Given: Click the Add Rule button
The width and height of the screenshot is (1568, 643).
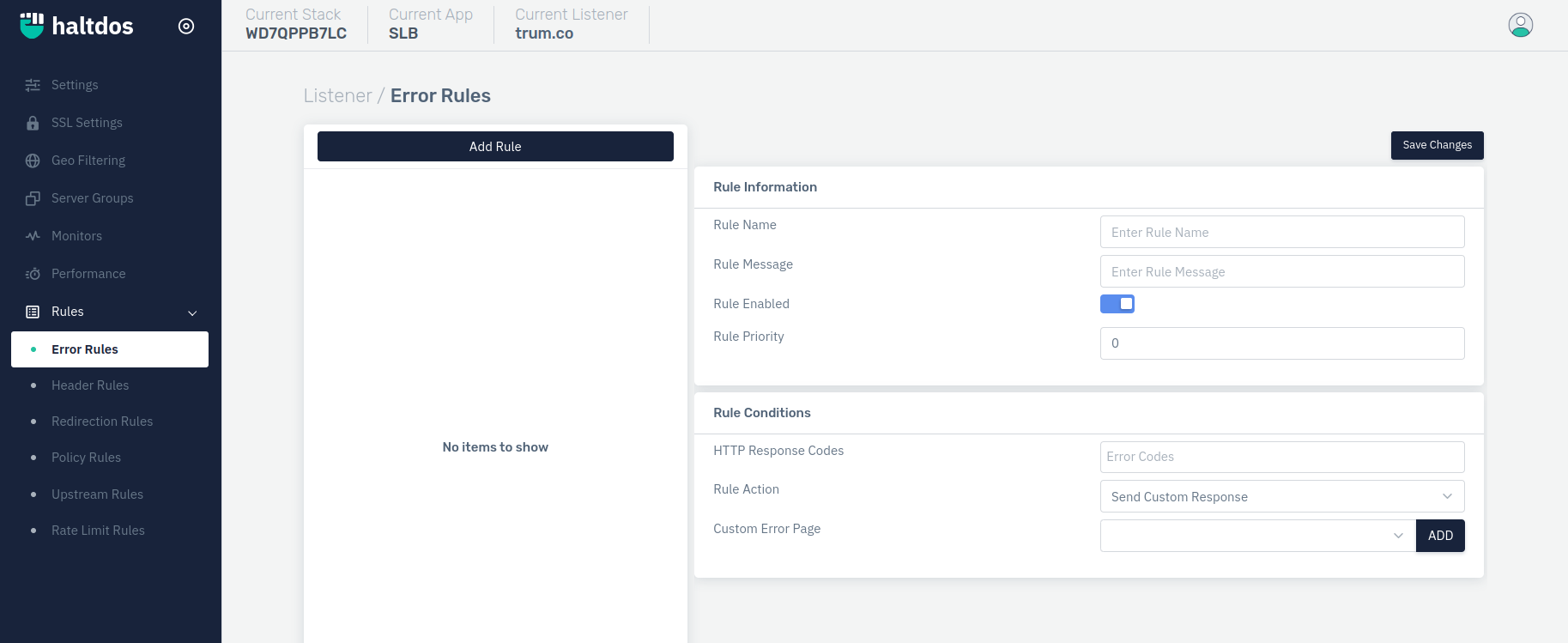Looking at the screenshot, I should (495, 146).
